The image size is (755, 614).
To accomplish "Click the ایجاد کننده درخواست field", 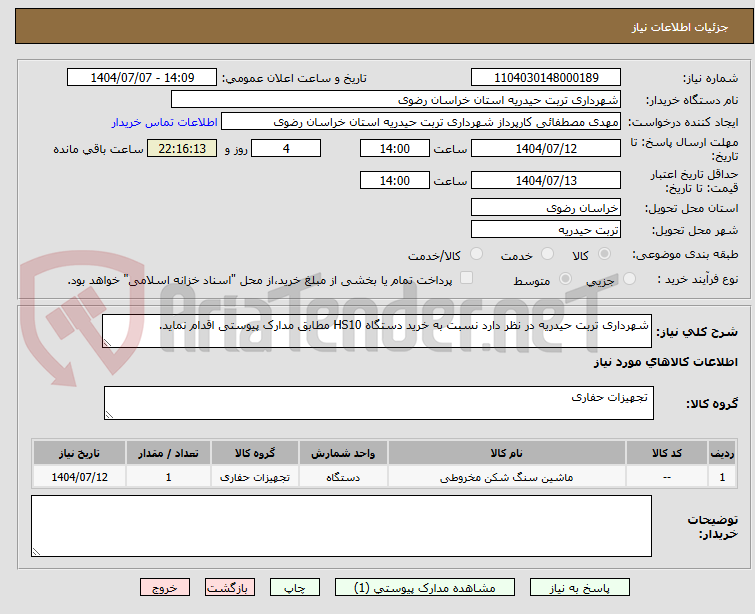I will point(421,122).
